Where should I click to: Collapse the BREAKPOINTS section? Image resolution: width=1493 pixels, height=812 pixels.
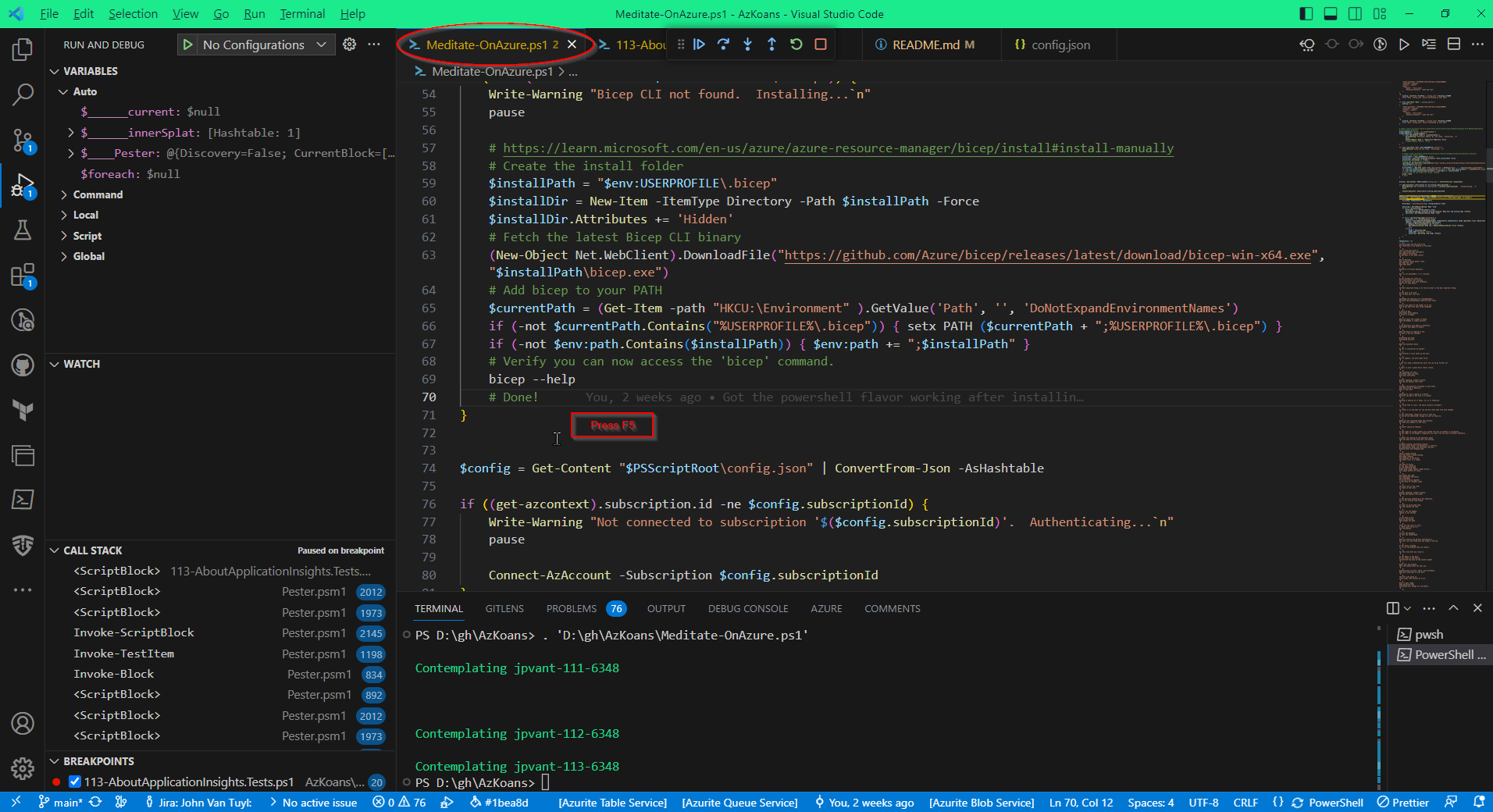click(98, 761)
